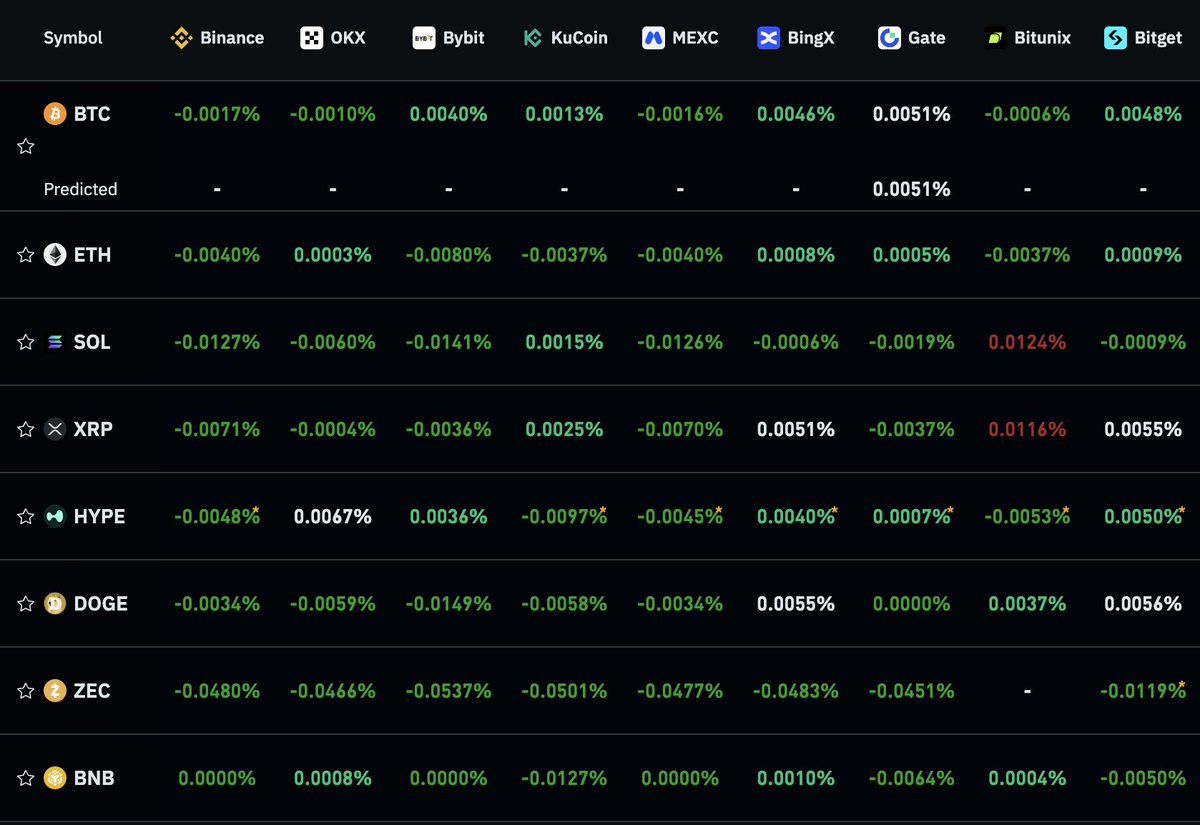Viewport: 1200px width, 825px height.
Task: Select SOL Bybit rate -0.0141%
Action: [448, 342]
